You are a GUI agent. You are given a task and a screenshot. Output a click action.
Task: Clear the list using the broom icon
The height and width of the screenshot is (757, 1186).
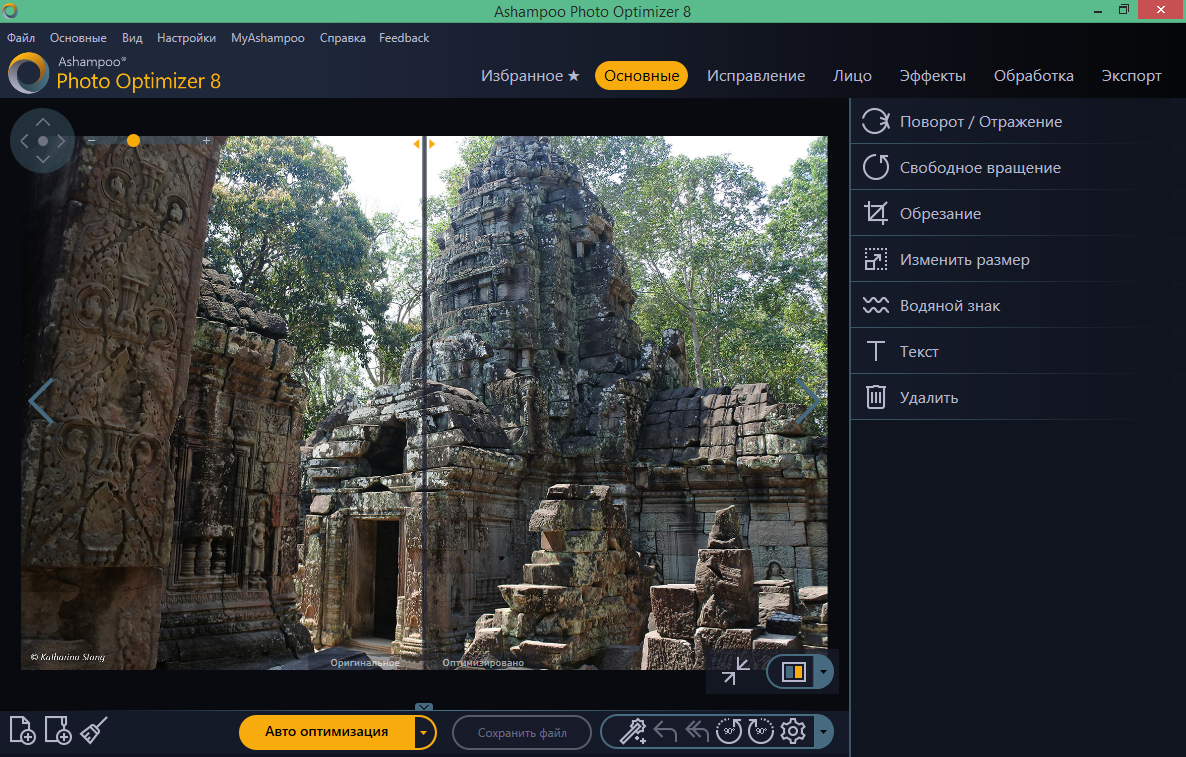(91, 731)
